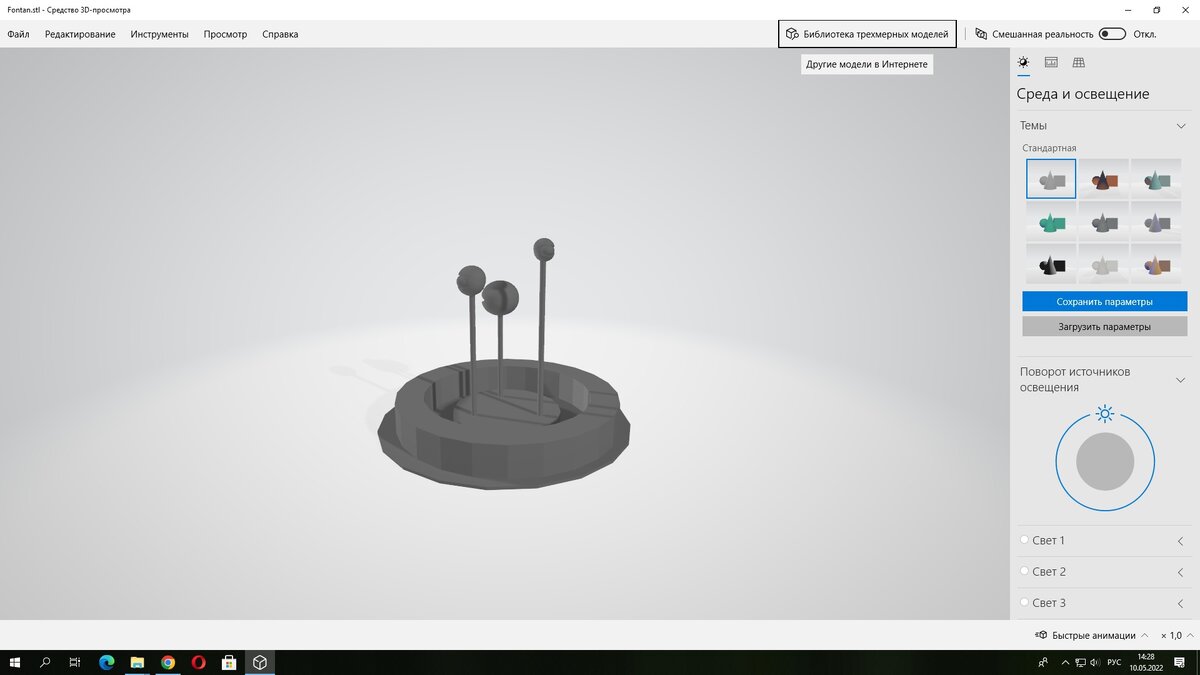Open the Windows Start menu
Screen dimensions: 1200x675
(x=15, y=662)
